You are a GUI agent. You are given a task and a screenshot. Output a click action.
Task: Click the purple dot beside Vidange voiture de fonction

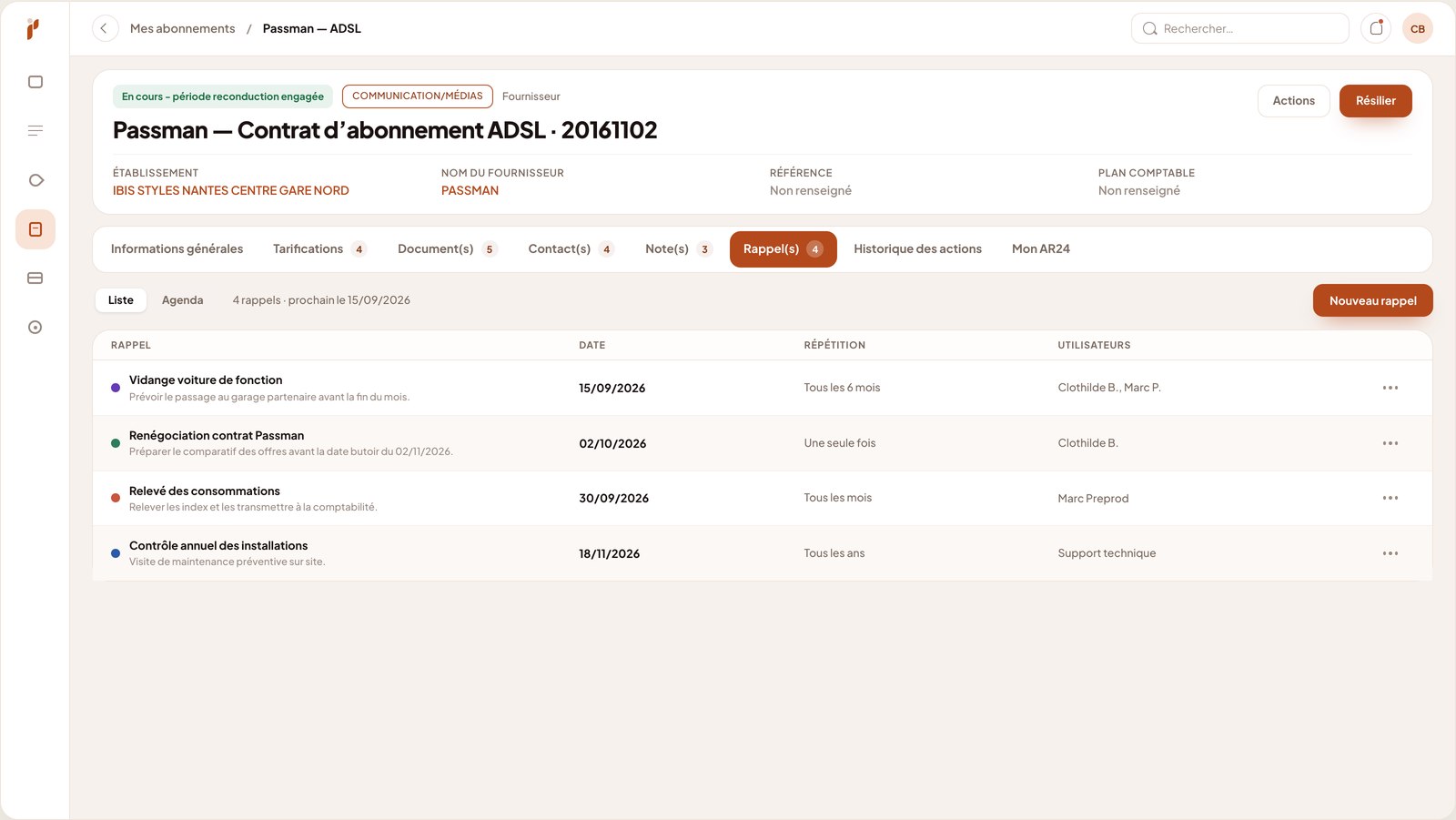tap(116, 388)
